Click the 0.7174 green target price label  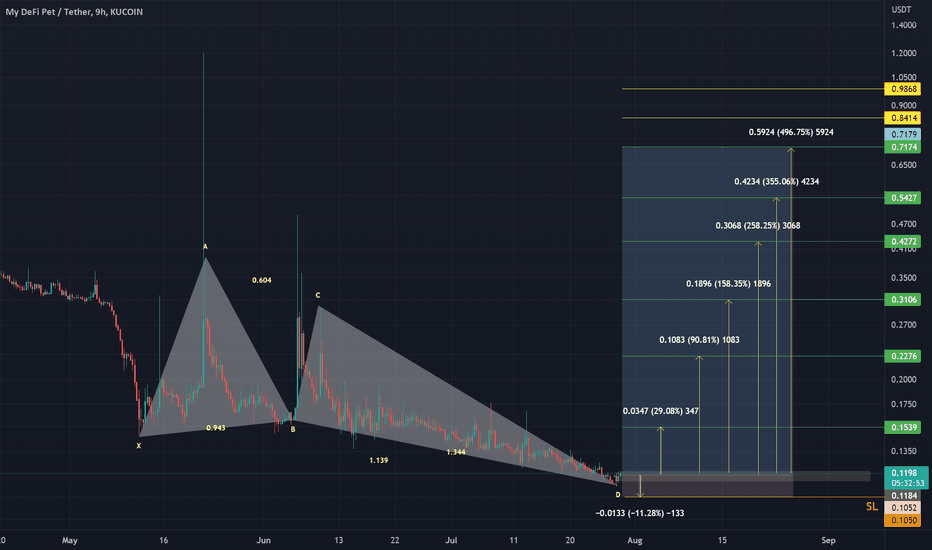tap(902, 147)
